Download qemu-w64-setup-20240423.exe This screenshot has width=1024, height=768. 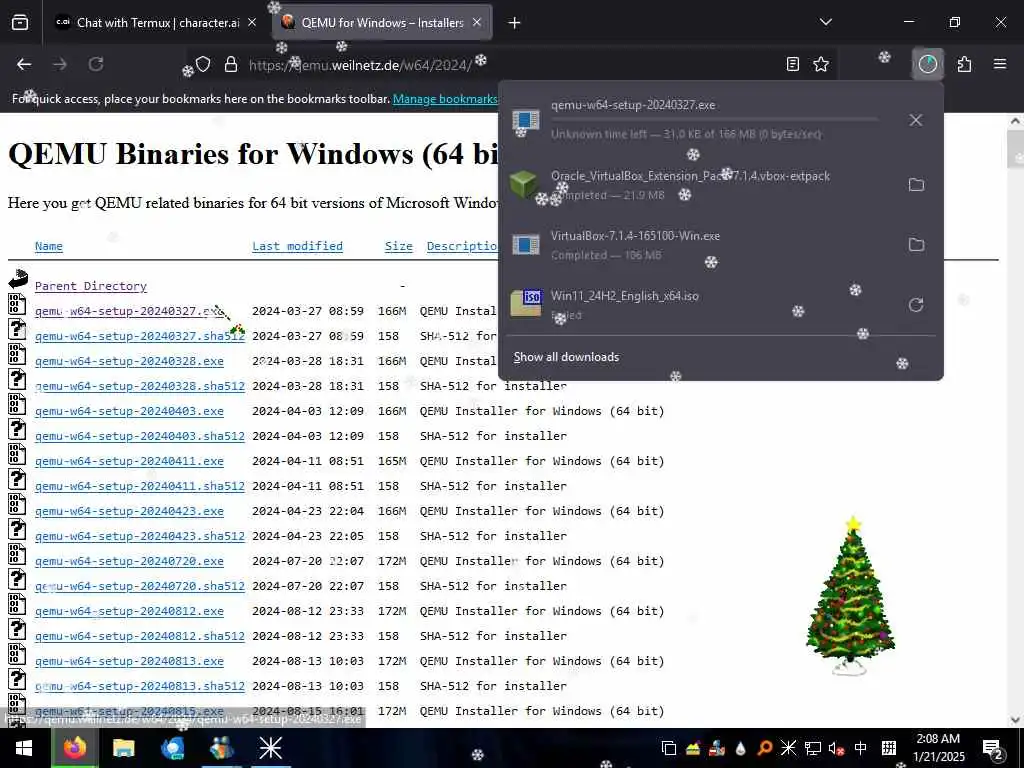[x=129, y=511]
